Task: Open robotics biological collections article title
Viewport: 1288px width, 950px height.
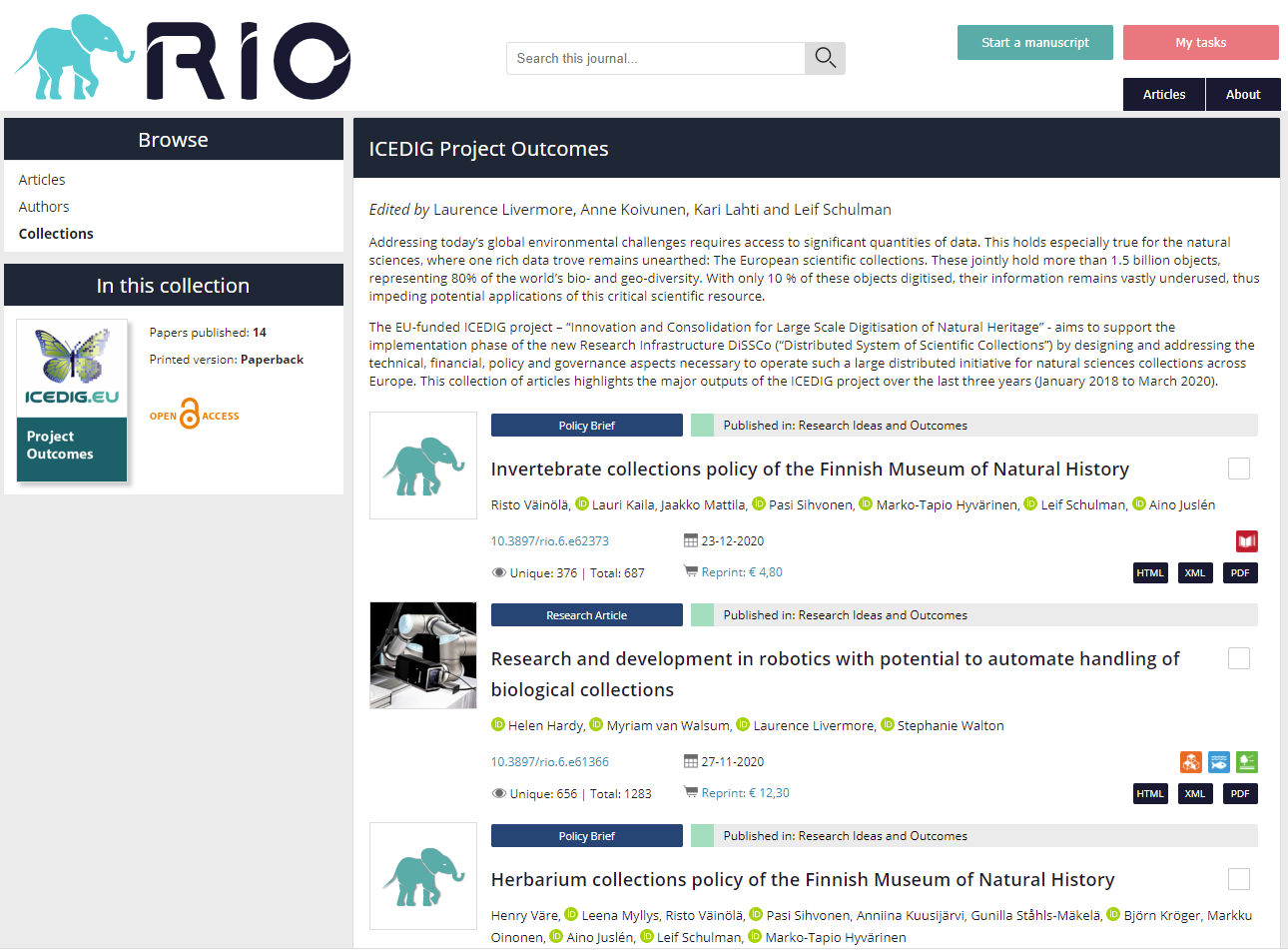Action: [x=835, y=674]
